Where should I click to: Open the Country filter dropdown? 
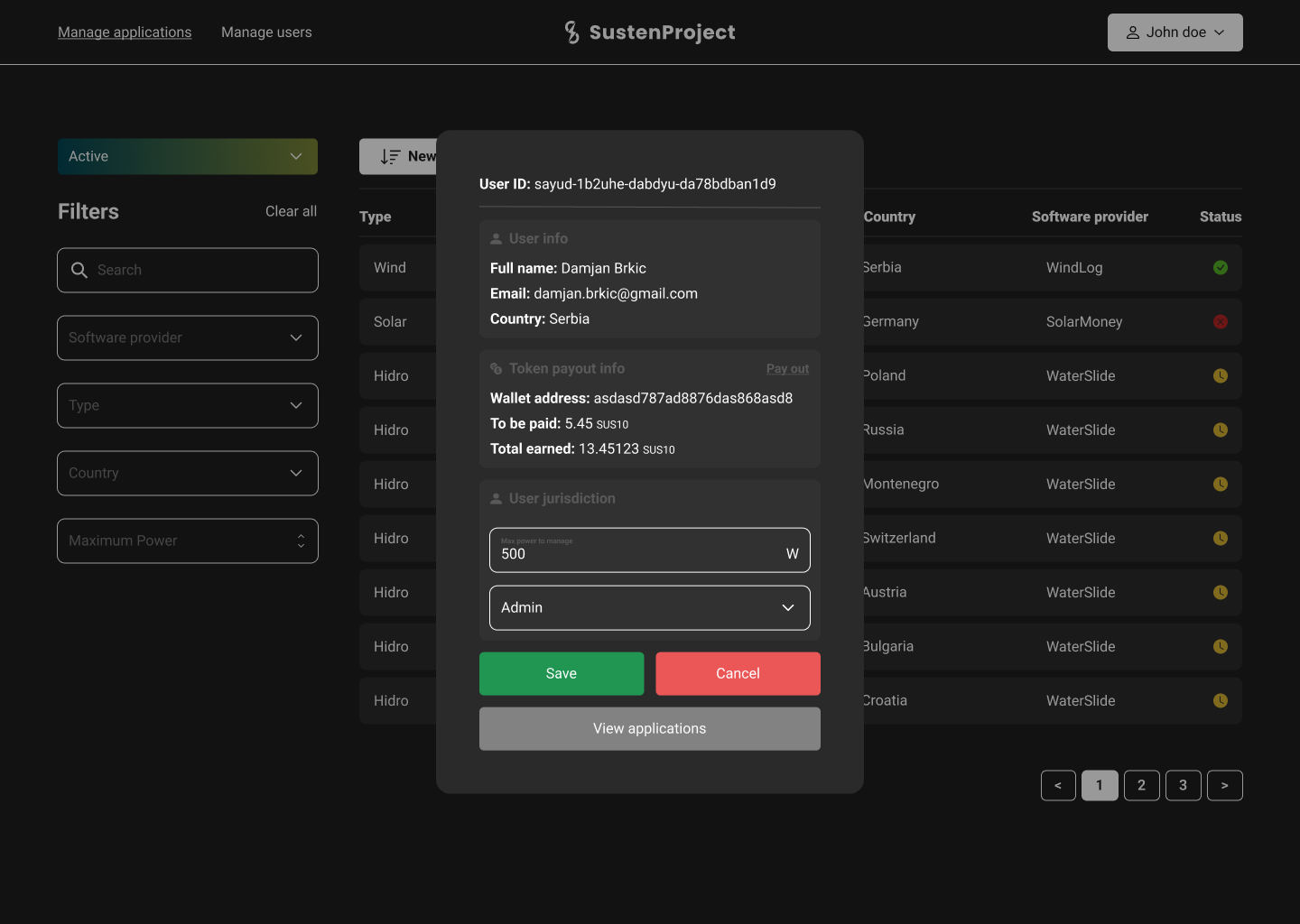coord(187,474)
